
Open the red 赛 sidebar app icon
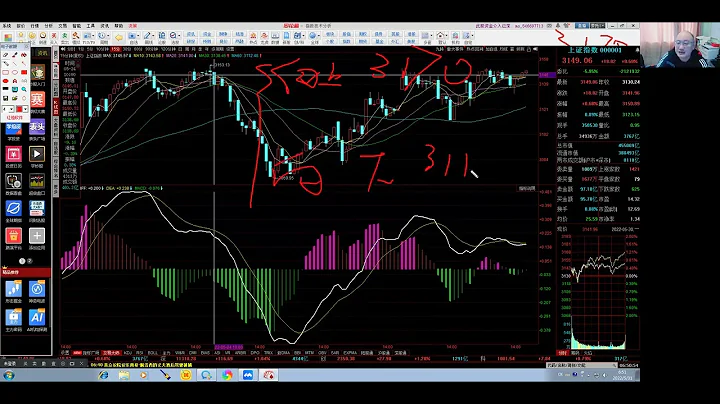pyautogui.click(x=37, y=99)
